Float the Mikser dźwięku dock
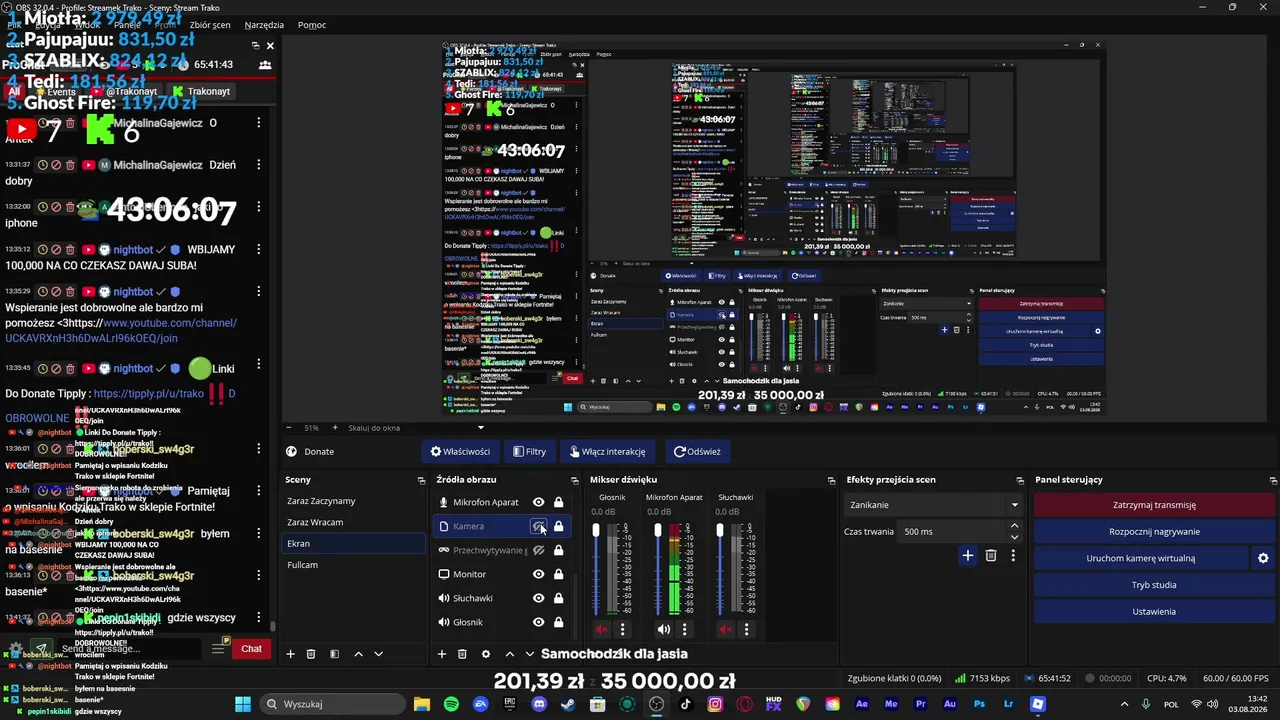The height and width of the screenshot is (720, 1280). [x=831, y=480]
